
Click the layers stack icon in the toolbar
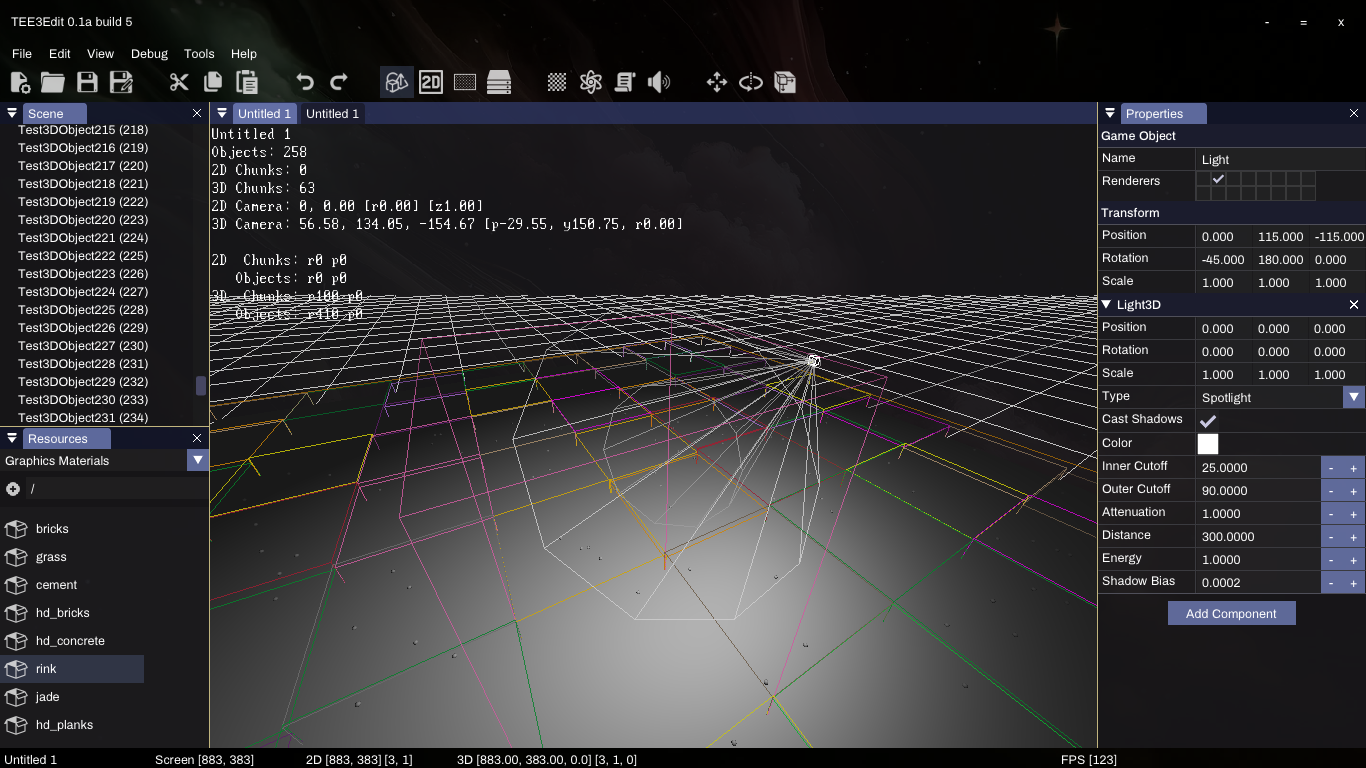pos(499,83)
